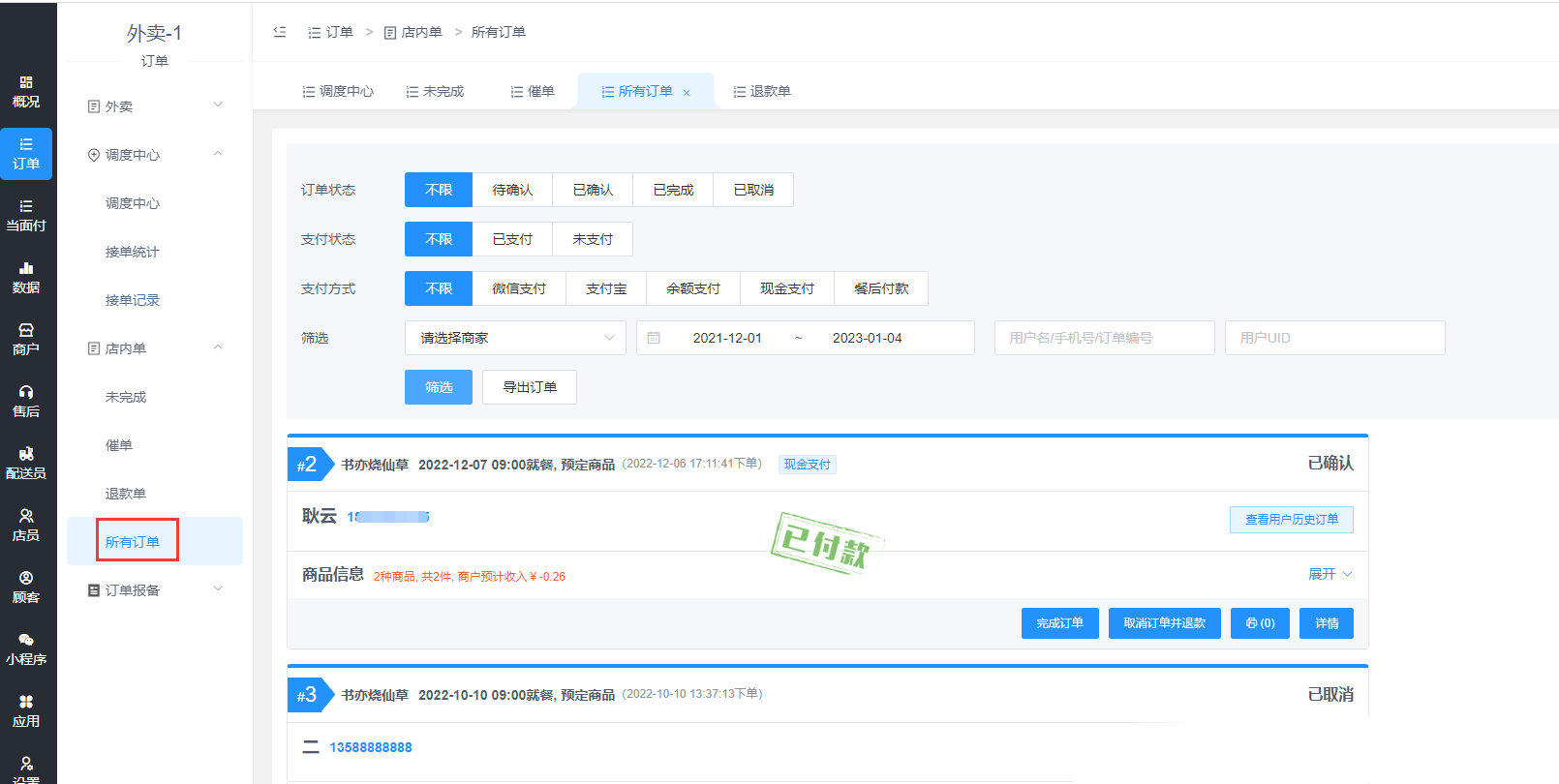Focus the 用户名/手机号/订单编号 search field
The width and height of the screenshot is (1559, 784).
point(1105,338)
